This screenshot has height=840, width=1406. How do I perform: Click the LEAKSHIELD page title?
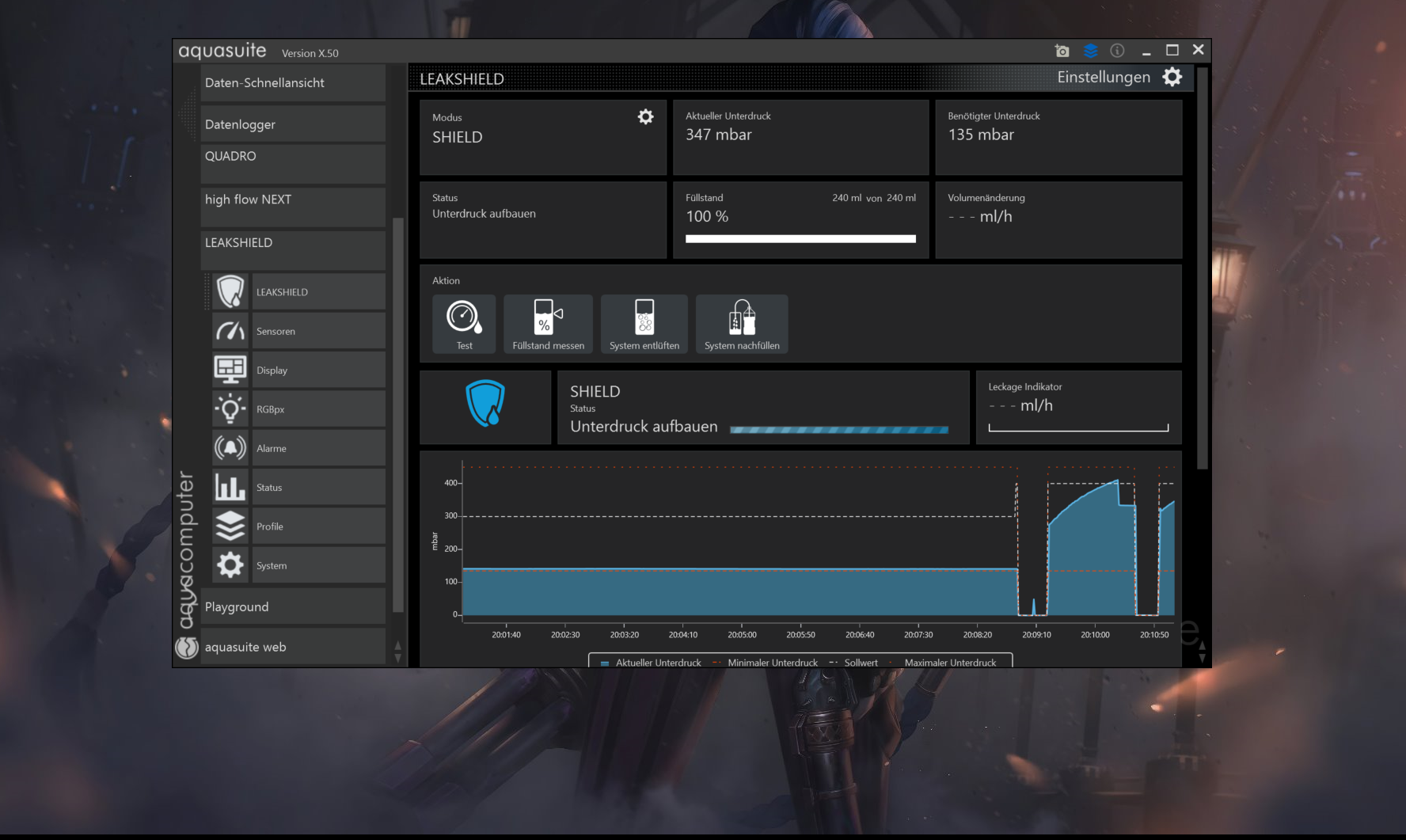point(462,79)
